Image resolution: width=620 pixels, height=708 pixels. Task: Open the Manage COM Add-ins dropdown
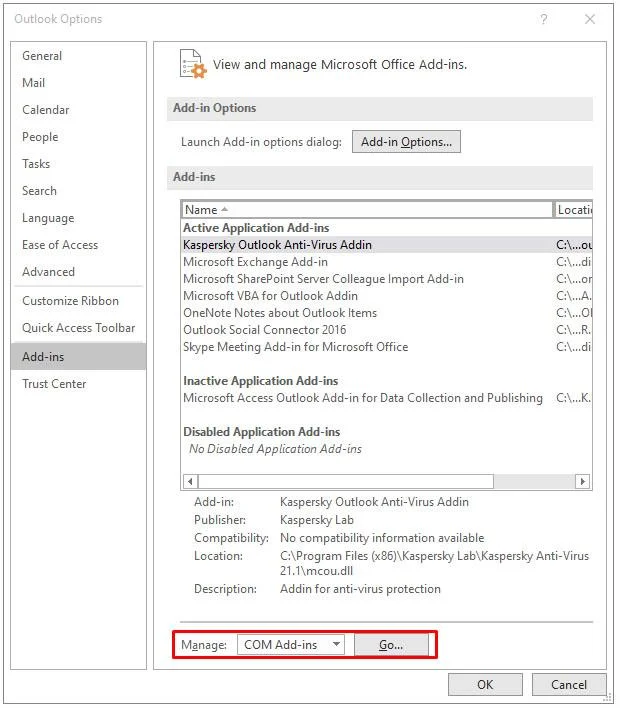(x=291, y=645)
